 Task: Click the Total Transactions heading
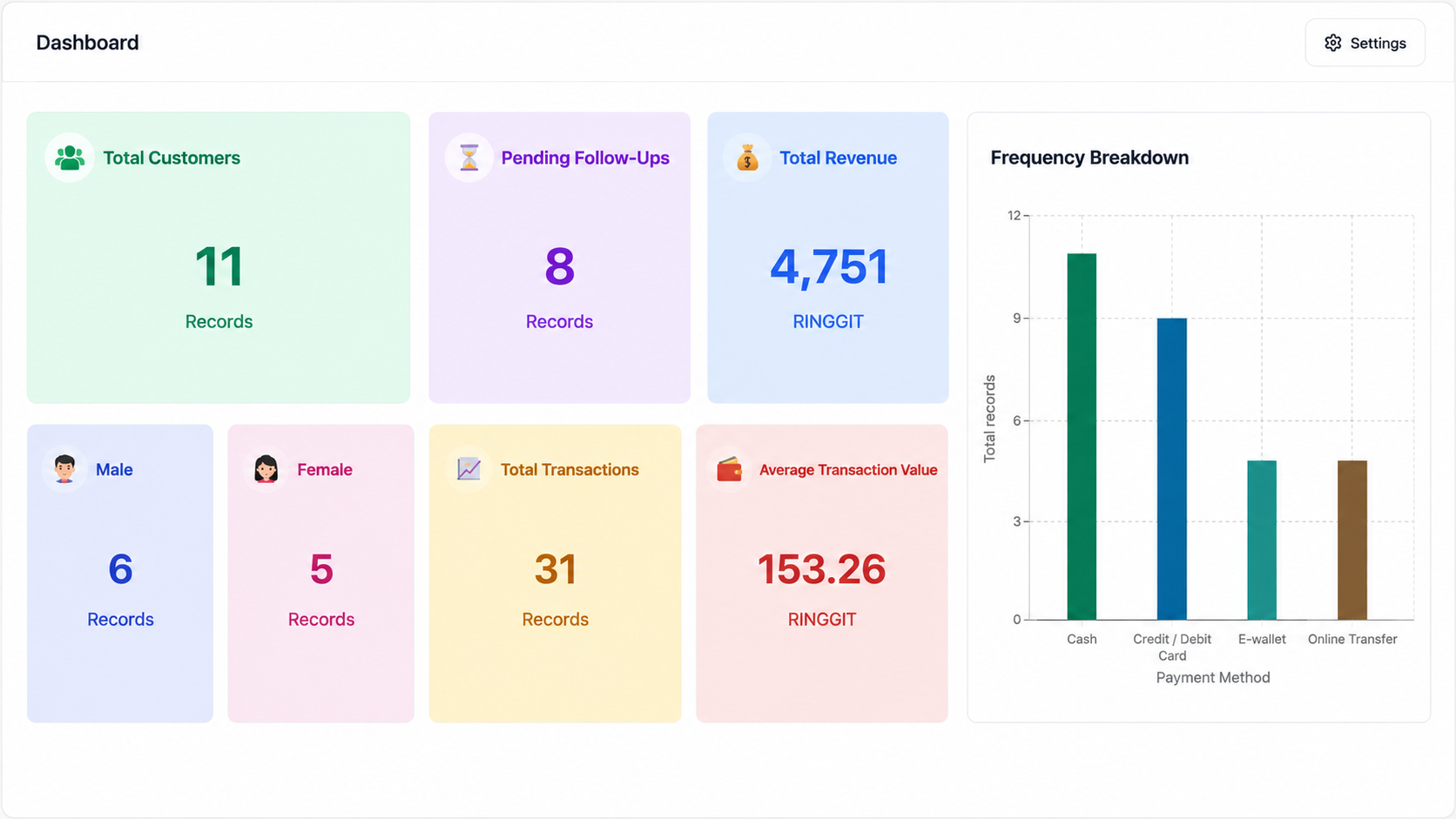pos(570,470)
